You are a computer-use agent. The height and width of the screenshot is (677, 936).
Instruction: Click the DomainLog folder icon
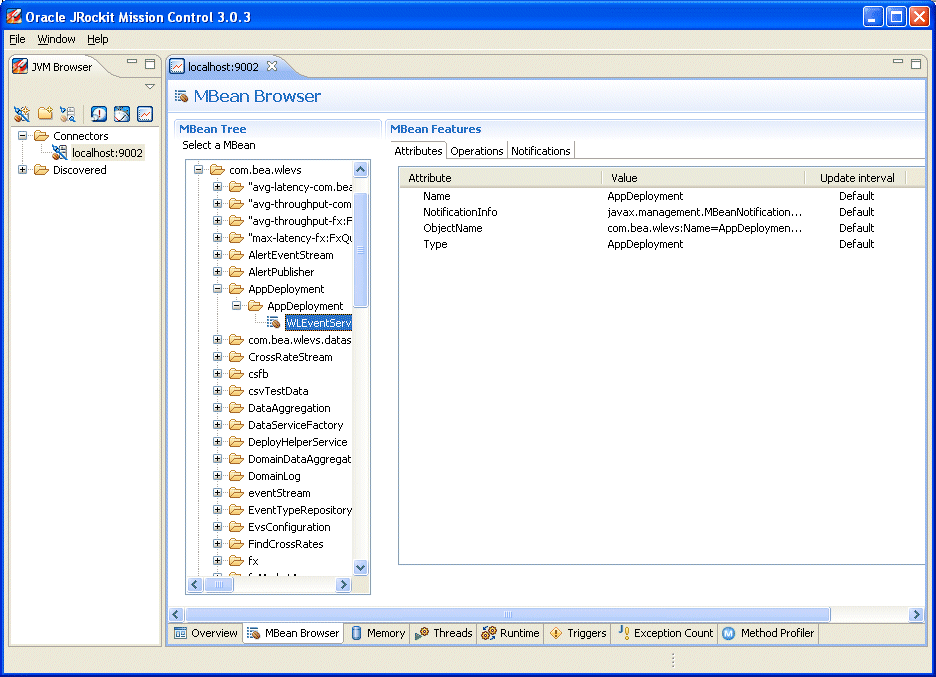[236, 476]
